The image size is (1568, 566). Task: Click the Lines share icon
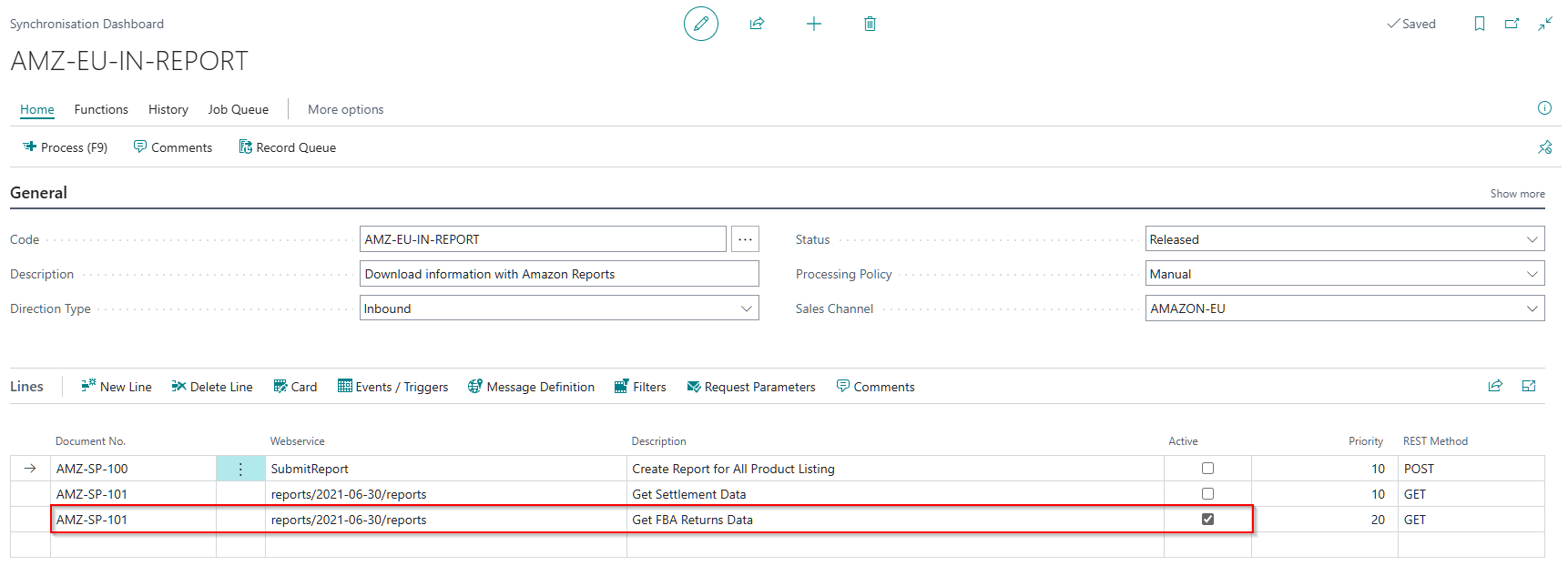1495,386
